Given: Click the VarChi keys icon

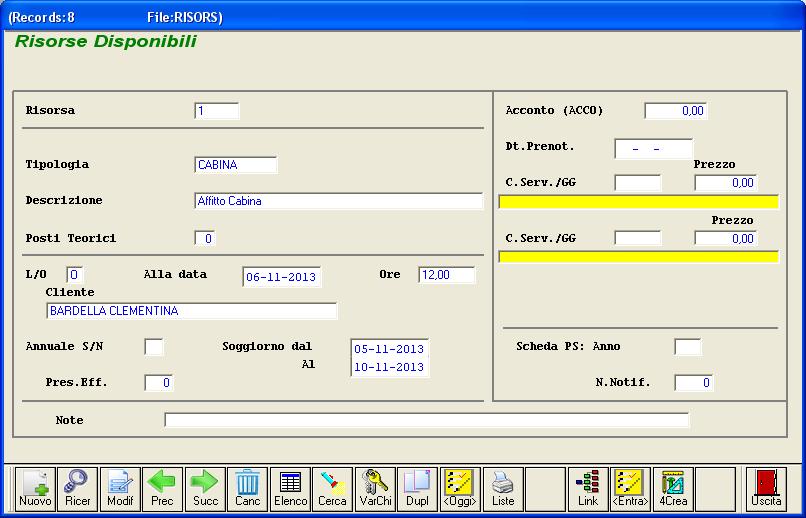Looking at the screenshot, I should (375, 488).
